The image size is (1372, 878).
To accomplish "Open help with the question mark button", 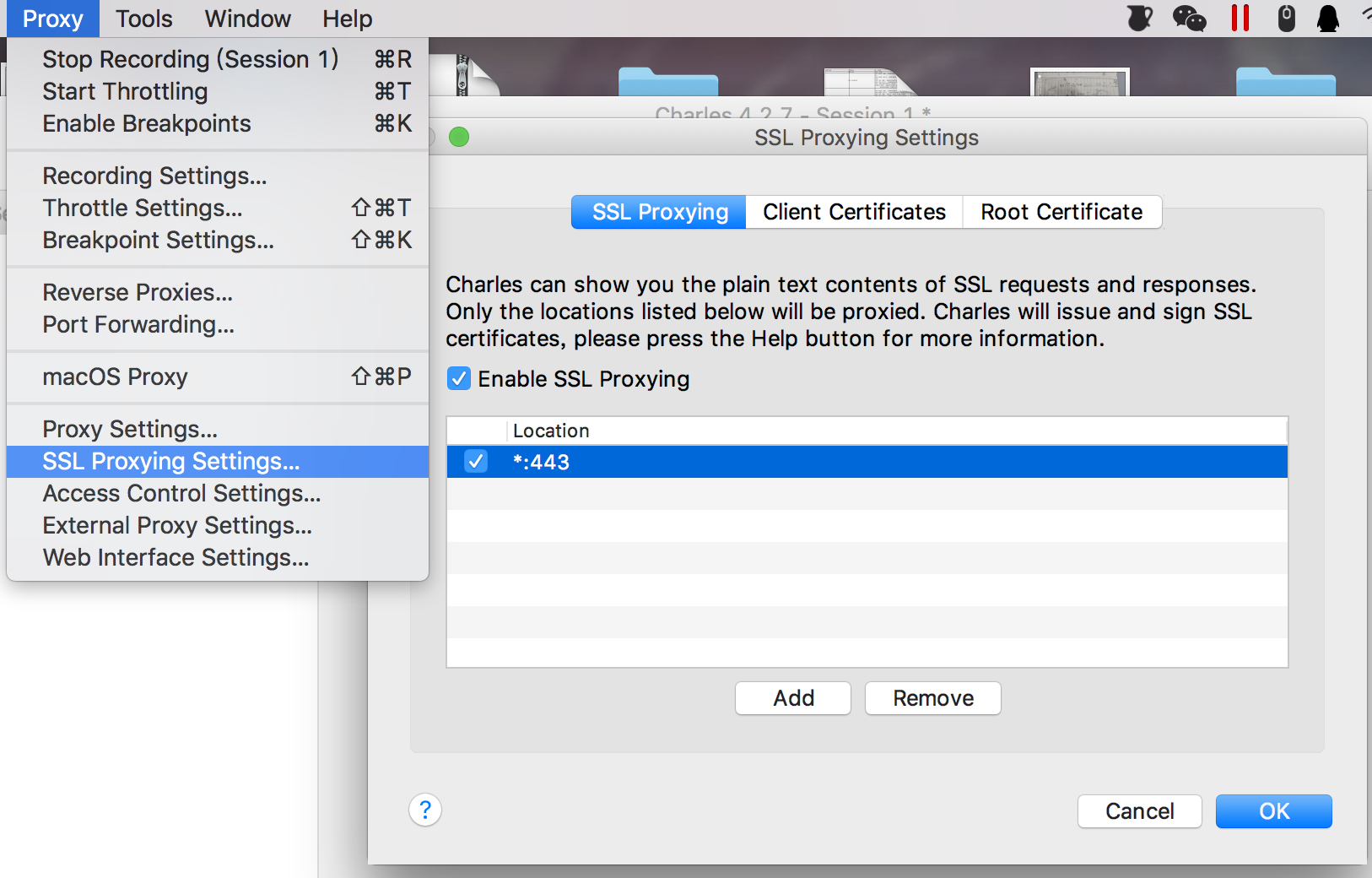I will [x=425, y=810].
